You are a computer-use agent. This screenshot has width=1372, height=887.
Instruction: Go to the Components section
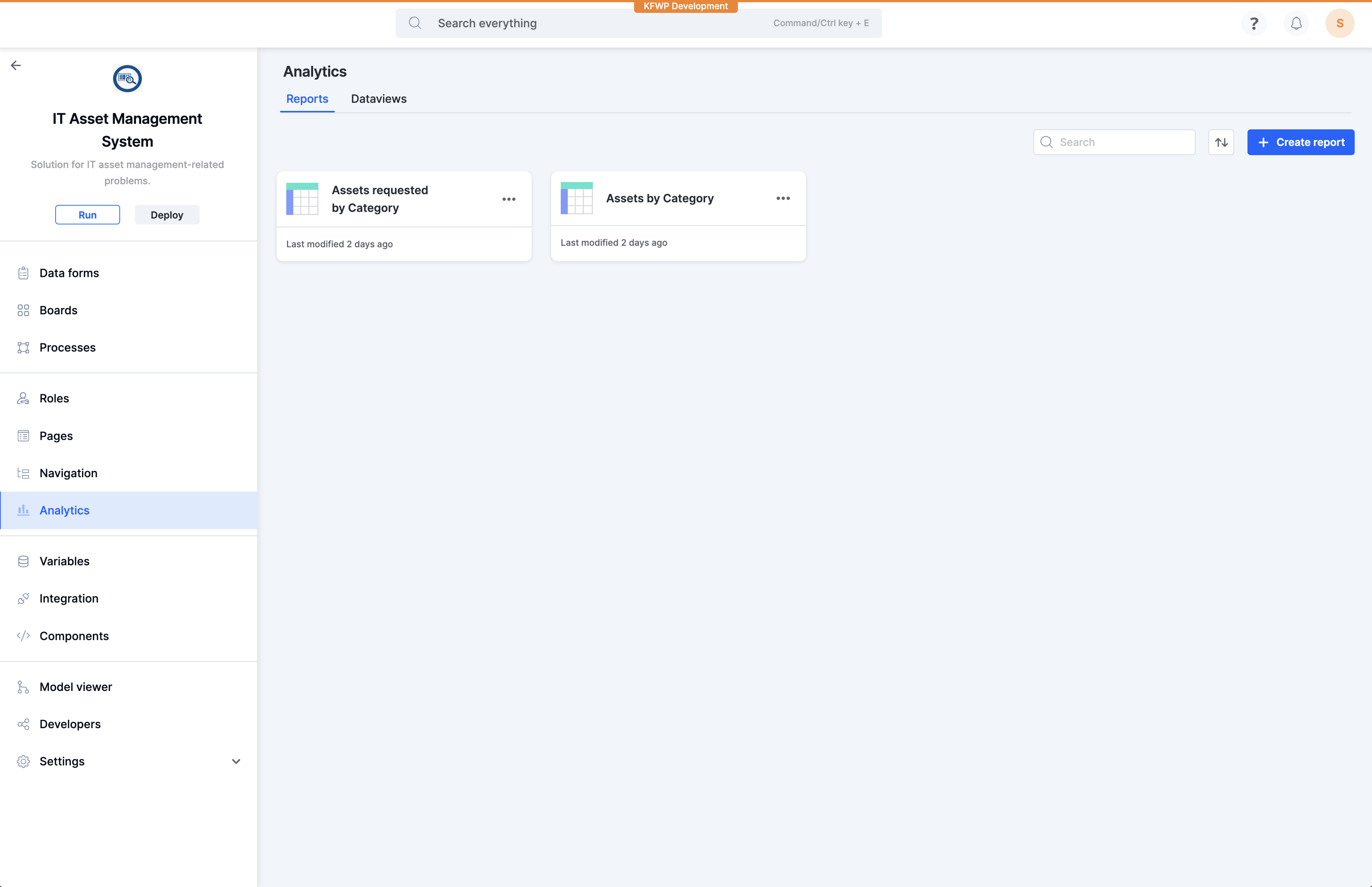coord(129,636)
